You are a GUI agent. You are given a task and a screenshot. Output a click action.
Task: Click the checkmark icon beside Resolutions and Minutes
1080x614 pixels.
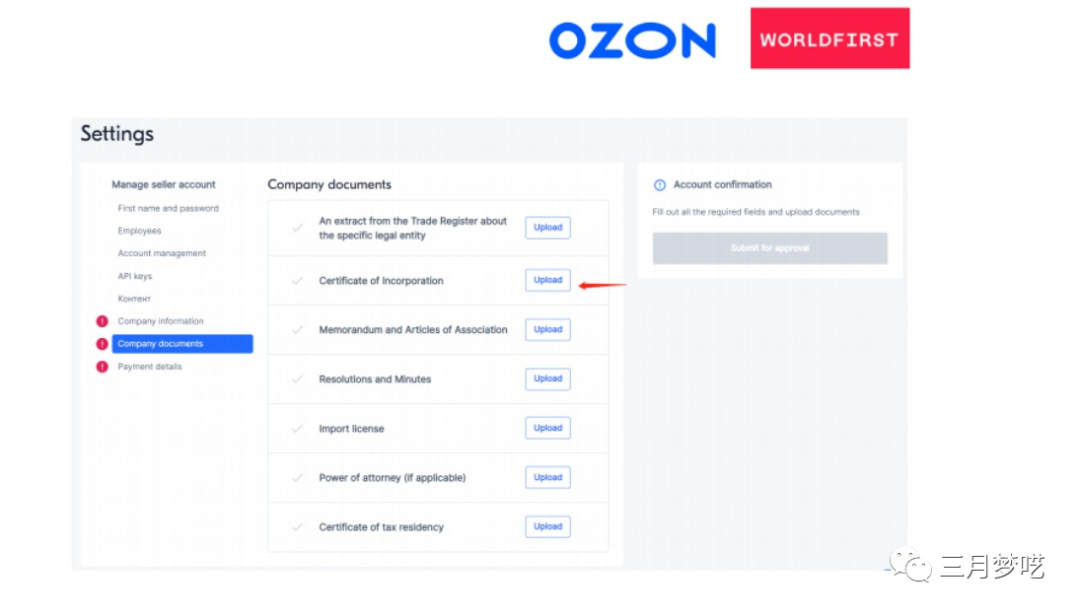click(297, 380)
